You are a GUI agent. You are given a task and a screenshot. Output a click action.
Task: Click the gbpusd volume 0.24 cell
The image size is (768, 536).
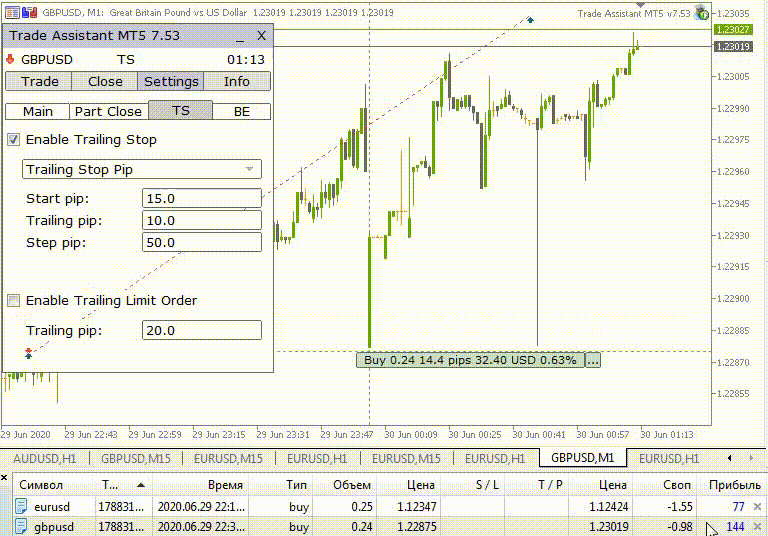pyautogui.click(x=361, y=527)
